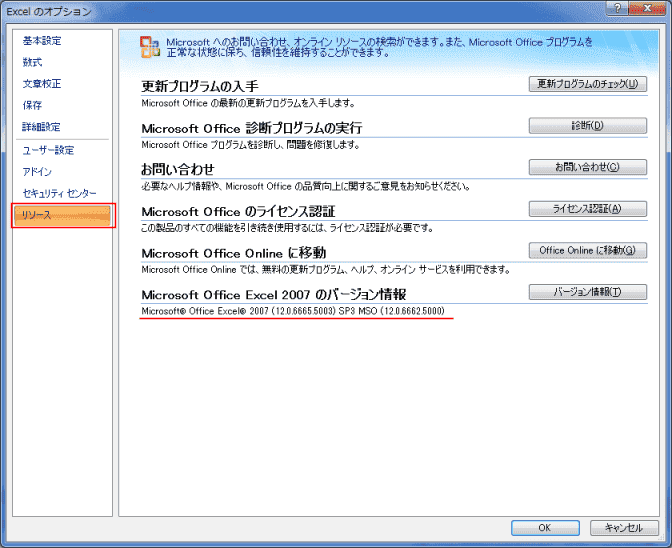
Task: Select the ユーザー設定 category
Action: click(48, 150)
